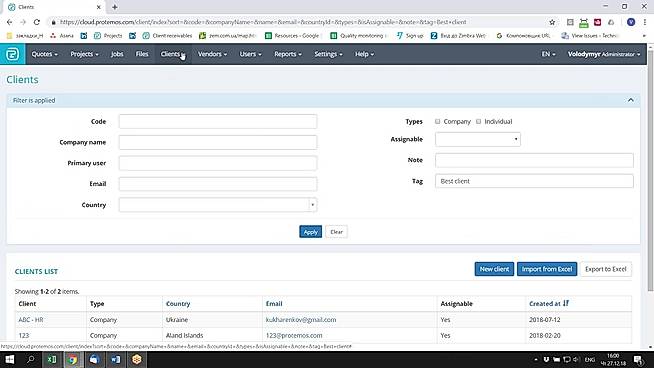The image size is (654, 368).
Task: Expand the Users menu
Action: pyautogui.click(x=250, y=54)
